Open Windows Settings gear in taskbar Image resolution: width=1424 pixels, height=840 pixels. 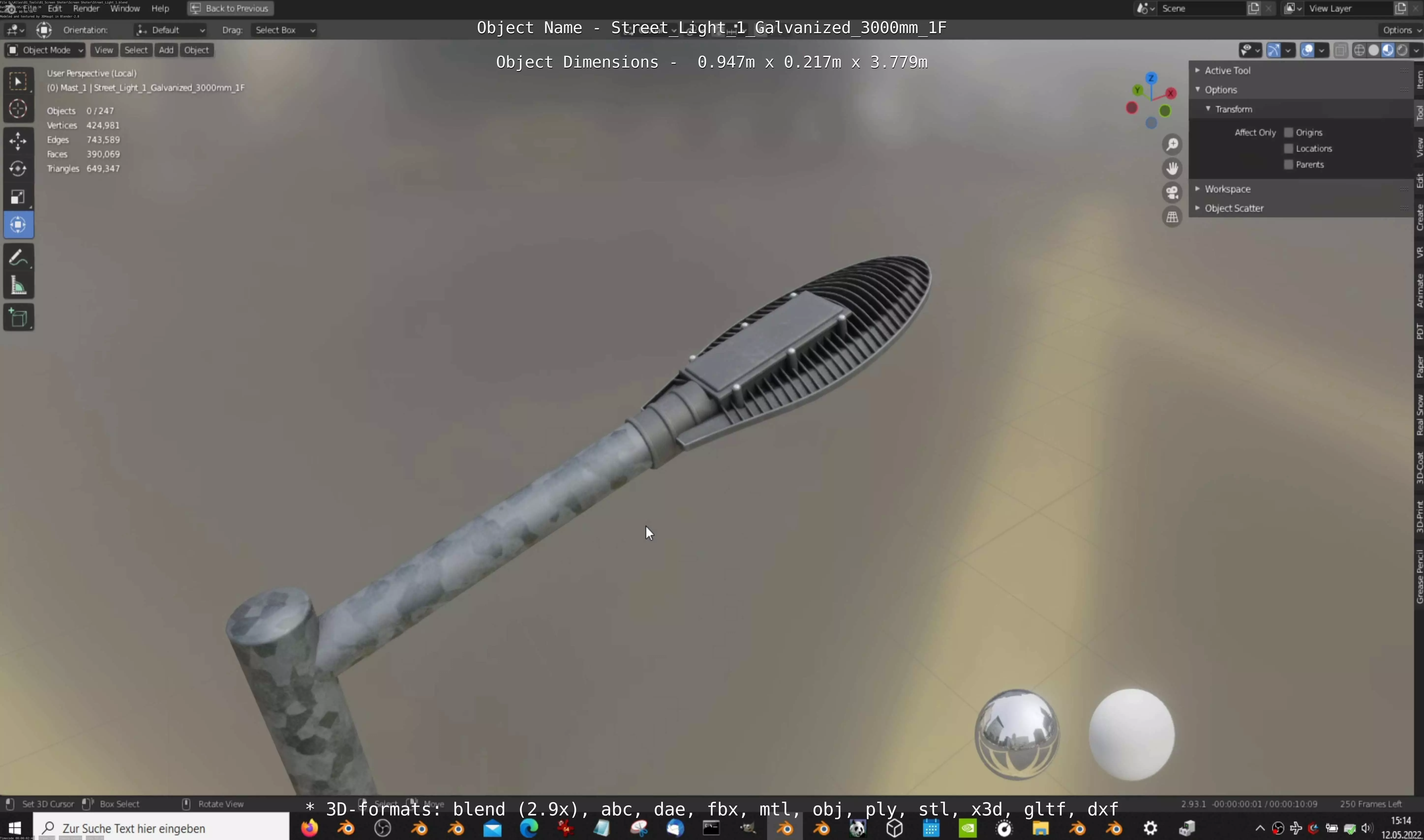1150,828
